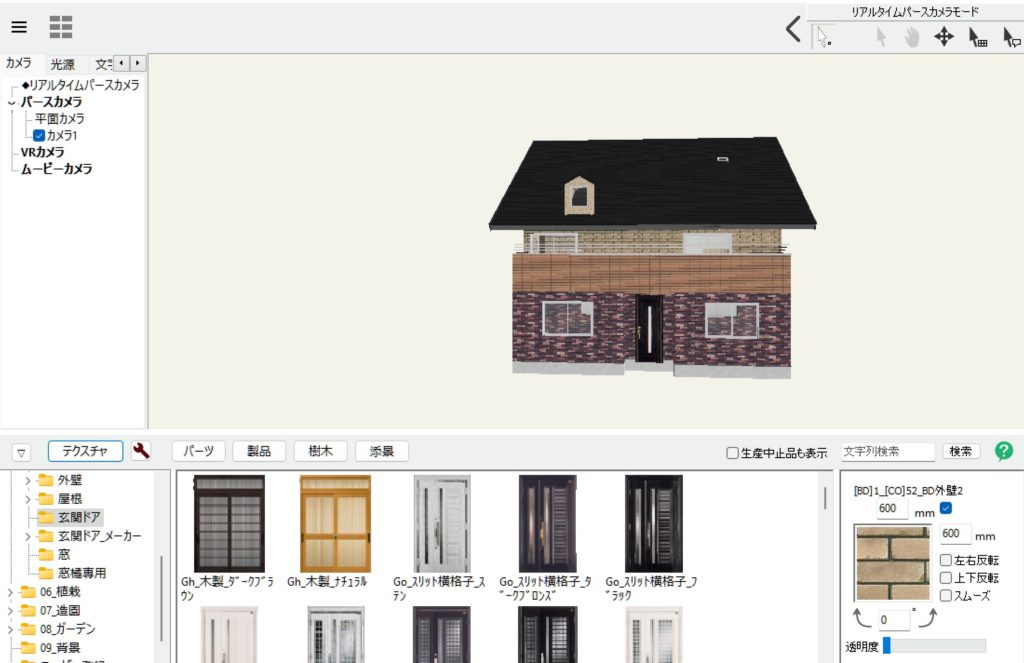The image size is (1024, 663).
Task: Expand the 06_植栽 folder
Action: tap(10, 592)
